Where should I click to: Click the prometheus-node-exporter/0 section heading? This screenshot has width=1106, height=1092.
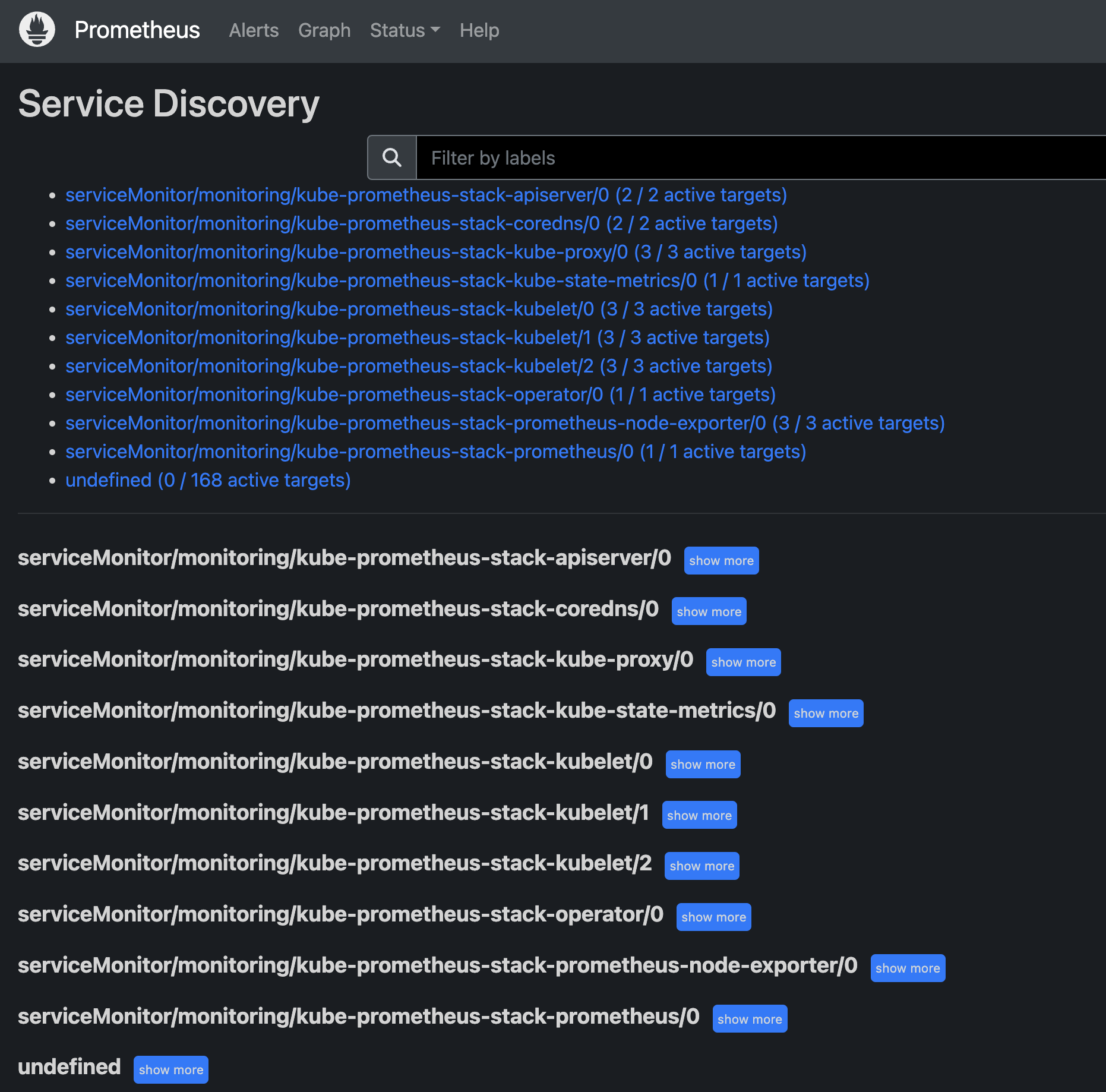click(438, 965)
